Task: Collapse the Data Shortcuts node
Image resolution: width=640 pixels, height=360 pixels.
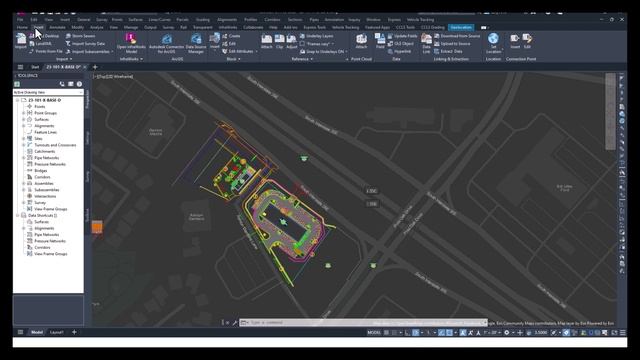Action: pos(18,216)
